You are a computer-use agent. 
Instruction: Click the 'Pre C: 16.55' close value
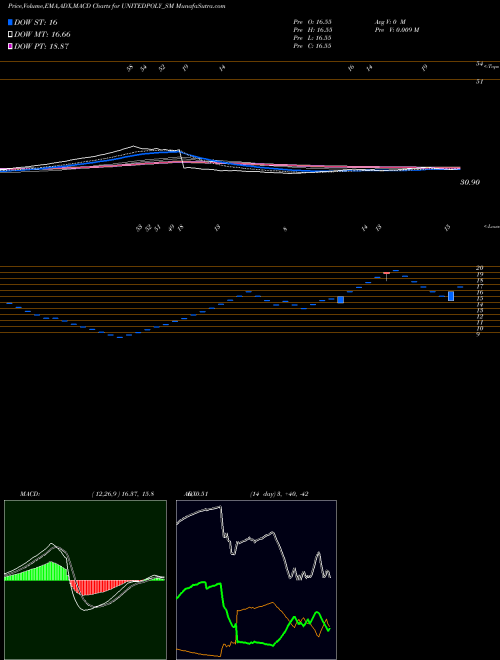312,46
